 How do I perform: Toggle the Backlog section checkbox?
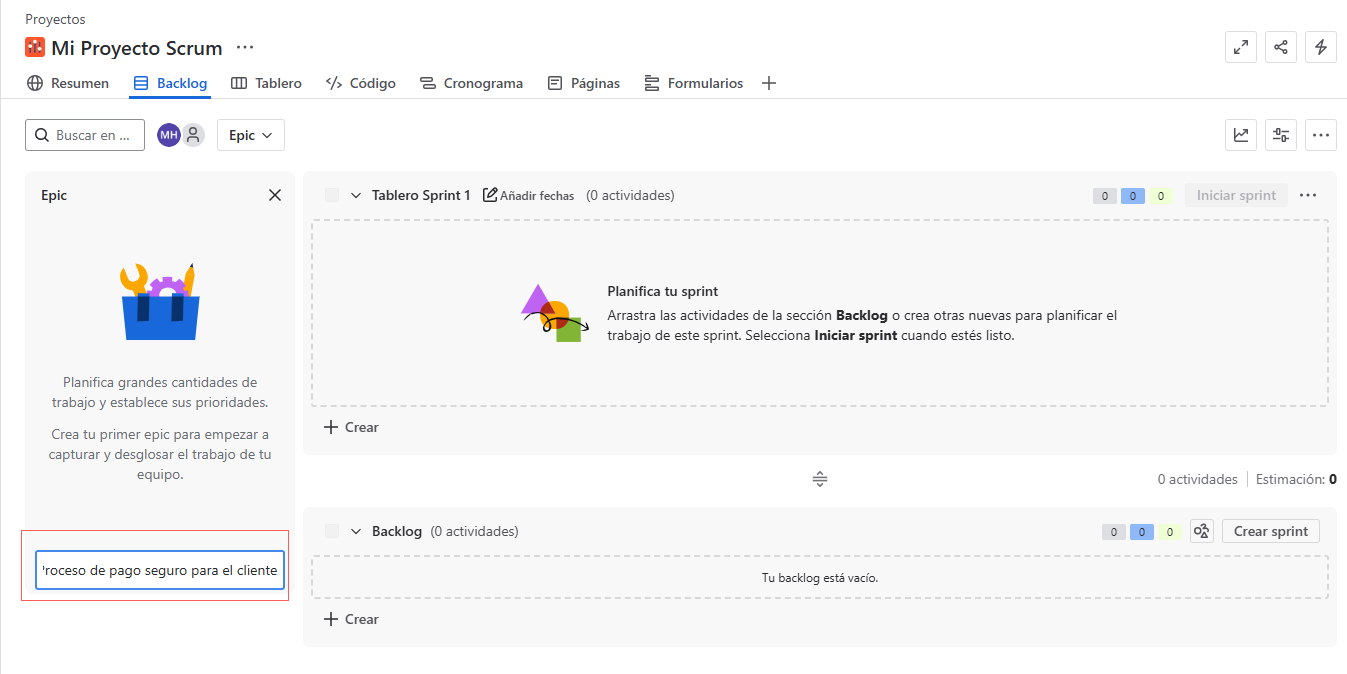click(x=332, y=531)
